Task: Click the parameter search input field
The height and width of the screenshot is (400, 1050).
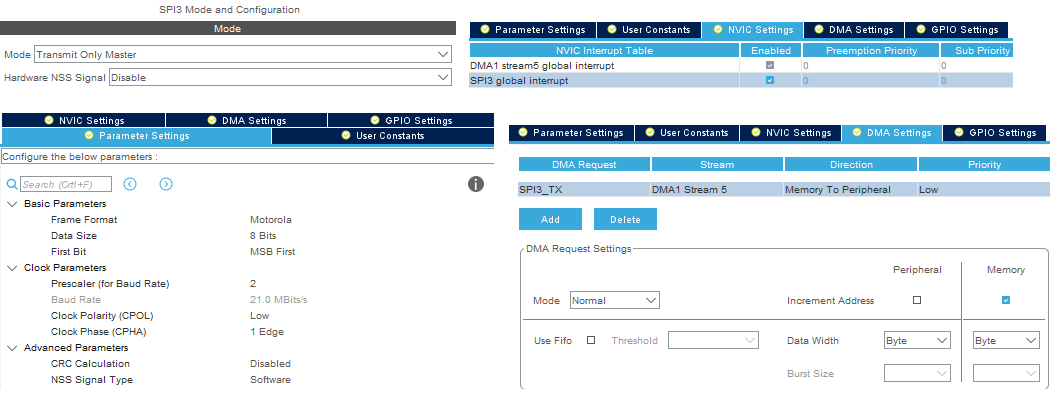Action: [x=66, y=184]
